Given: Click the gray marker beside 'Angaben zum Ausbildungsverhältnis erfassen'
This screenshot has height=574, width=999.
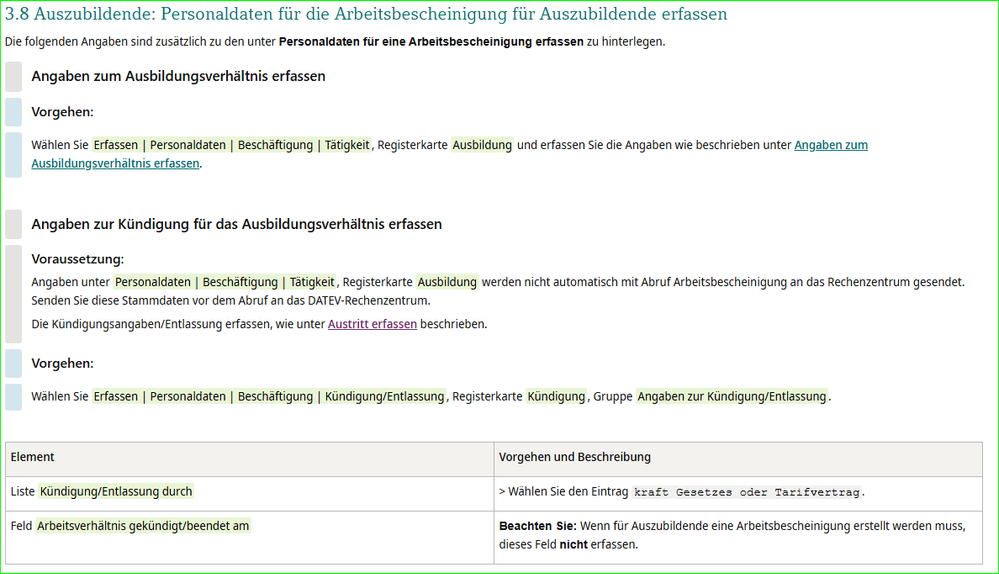Looking at the screenshot, I should [x=13, y=76].
